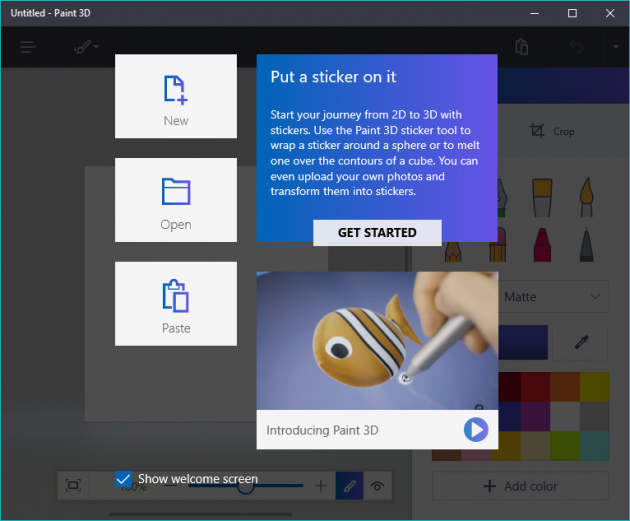Close the Paint 3D window

[x=610, y=13]
